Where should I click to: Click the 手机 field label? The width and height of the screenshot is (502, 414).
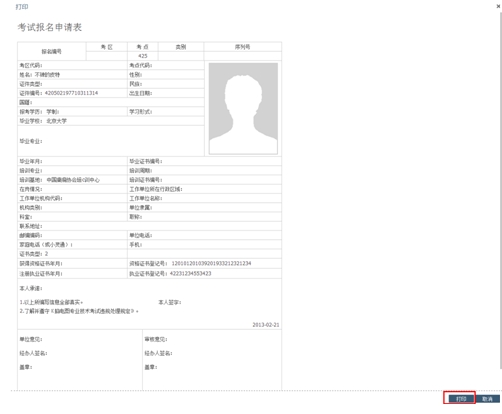point(136,245)
